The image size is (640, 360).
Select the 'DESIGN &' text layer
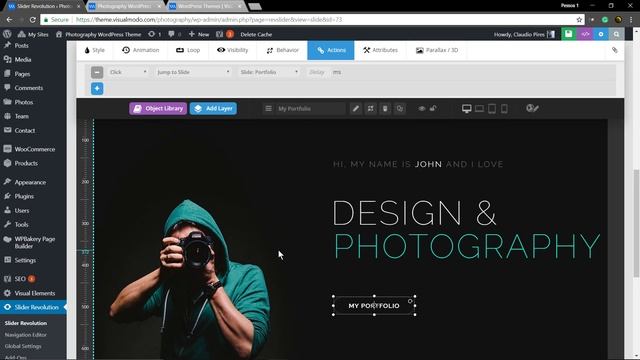tap(415, 213)
